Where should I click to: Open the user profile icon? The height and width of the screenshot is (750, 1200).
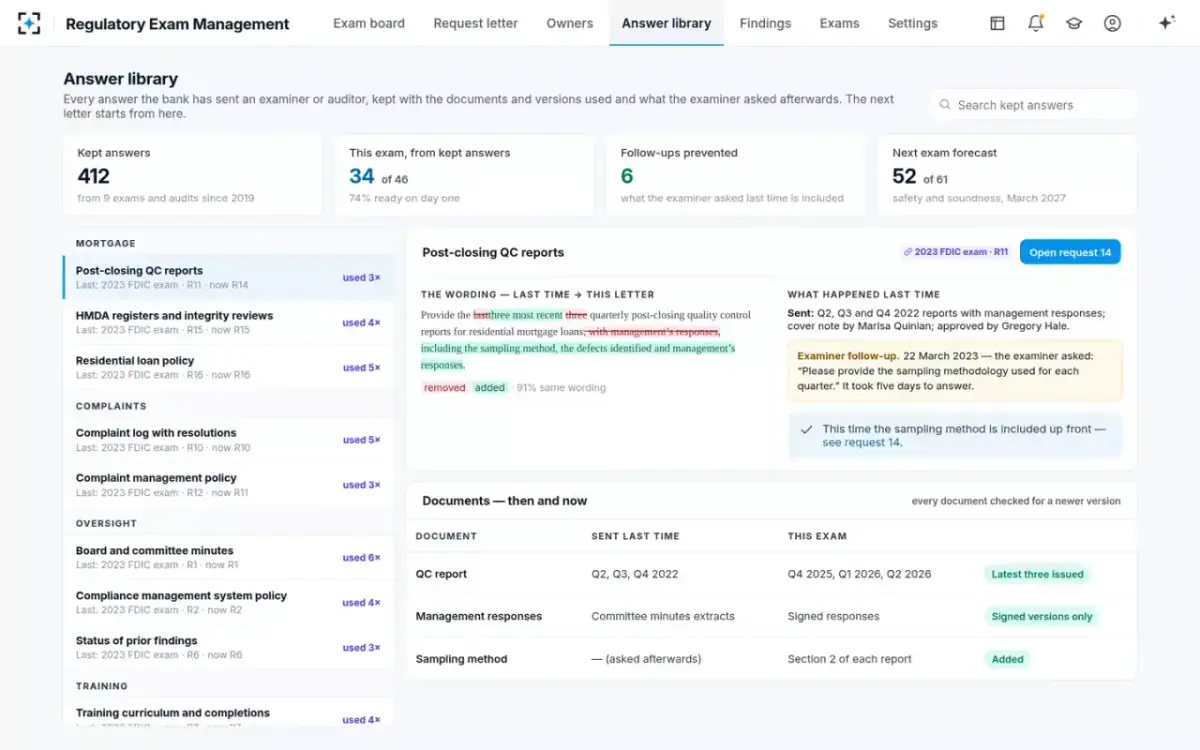pos(1112,23)
